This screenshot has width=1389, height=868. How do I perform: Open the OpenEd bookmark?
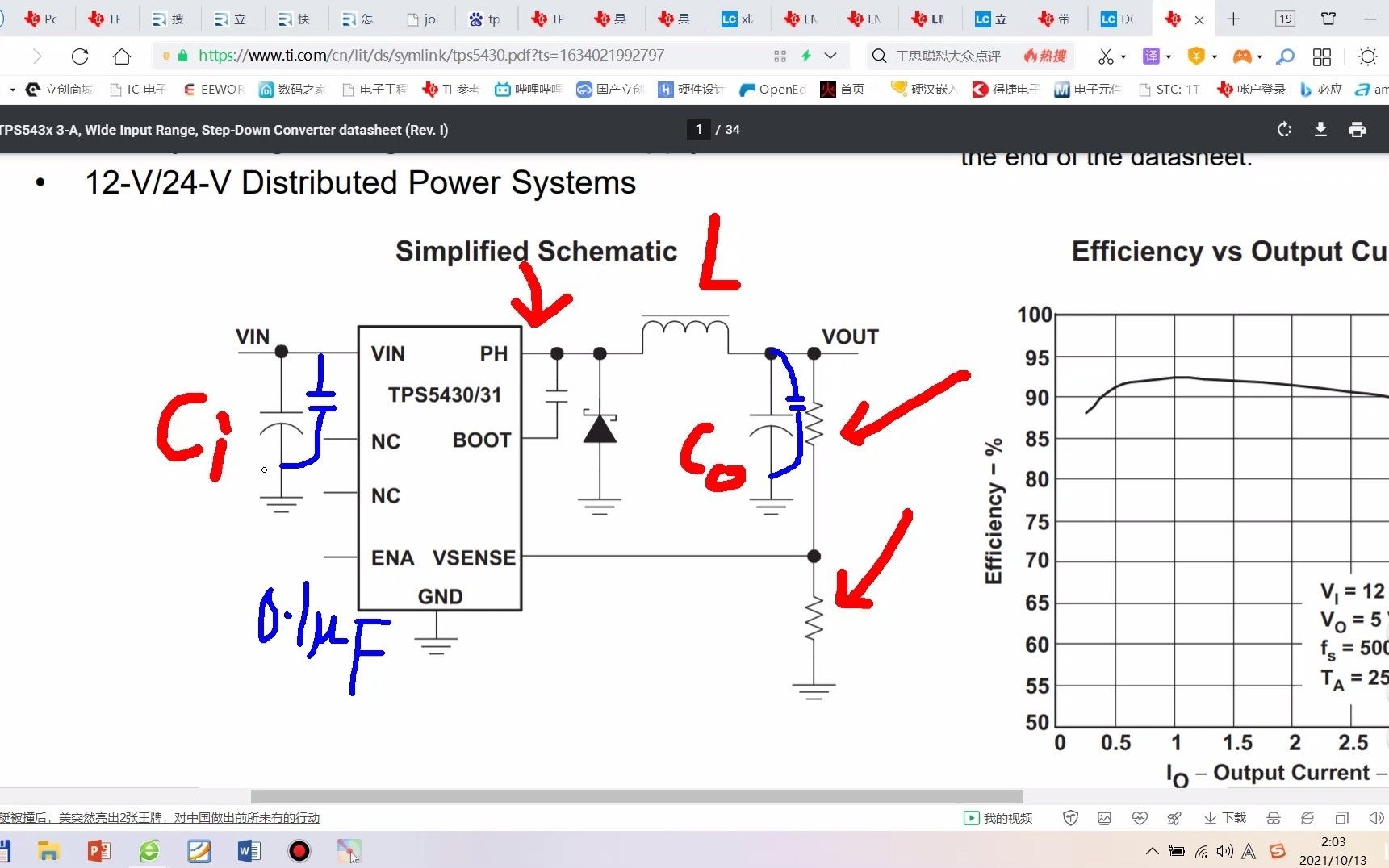772,90
